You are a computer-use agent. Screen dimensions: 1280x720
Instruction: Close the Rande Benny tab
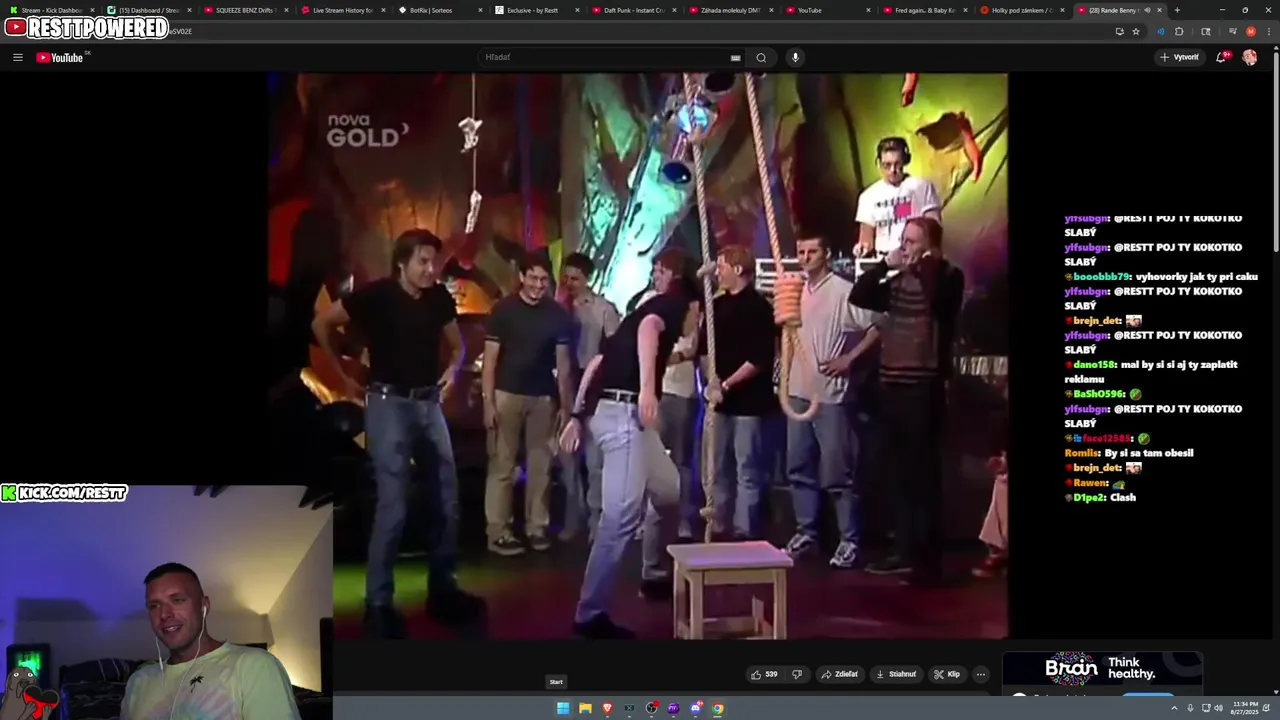[x=1160, y=10]
